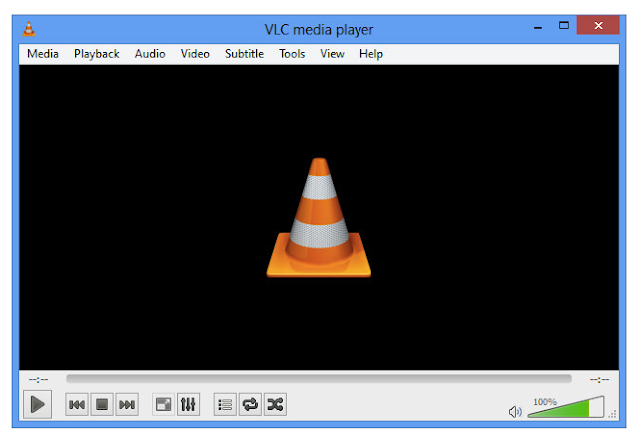Click the elapsed time label

click(38, 380)
